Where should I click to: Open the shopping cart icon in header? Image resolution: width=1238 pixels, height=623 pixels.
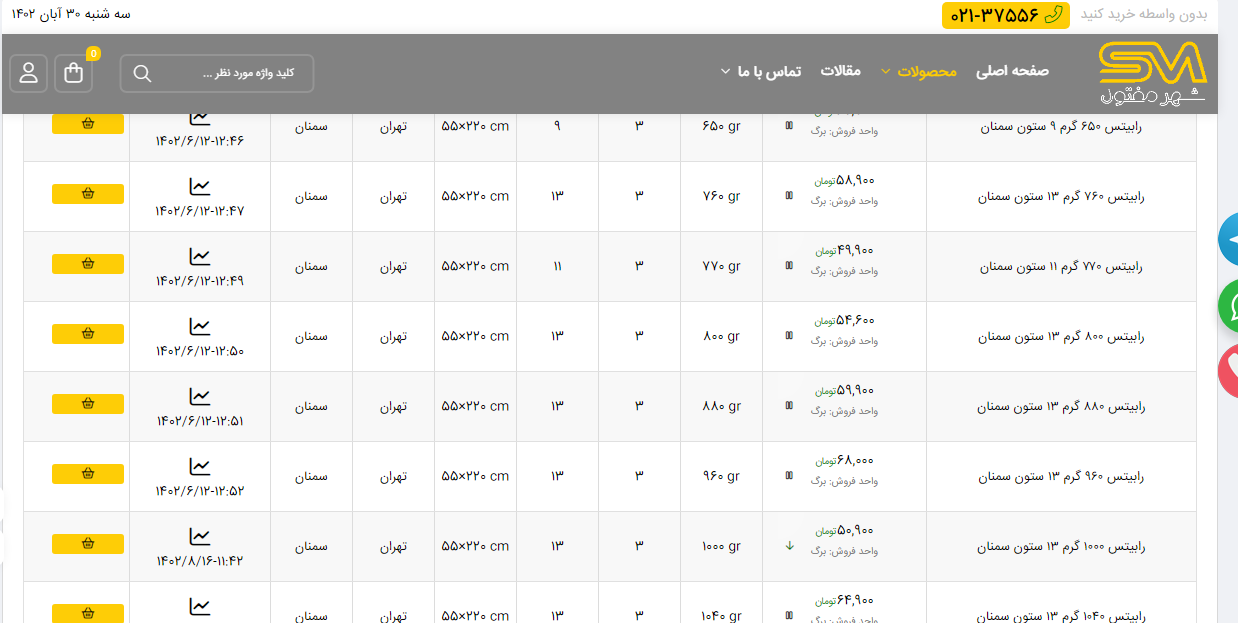coord(73,73)
